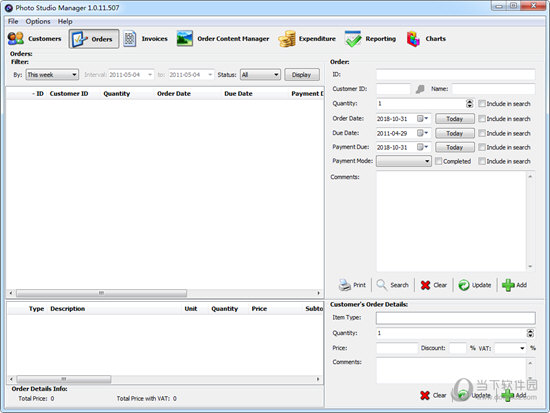Image resolution: width=550 pixels, height=413 pixels.
Task: Open the filter By 'This week' dropdown
Action: point(52,75)
